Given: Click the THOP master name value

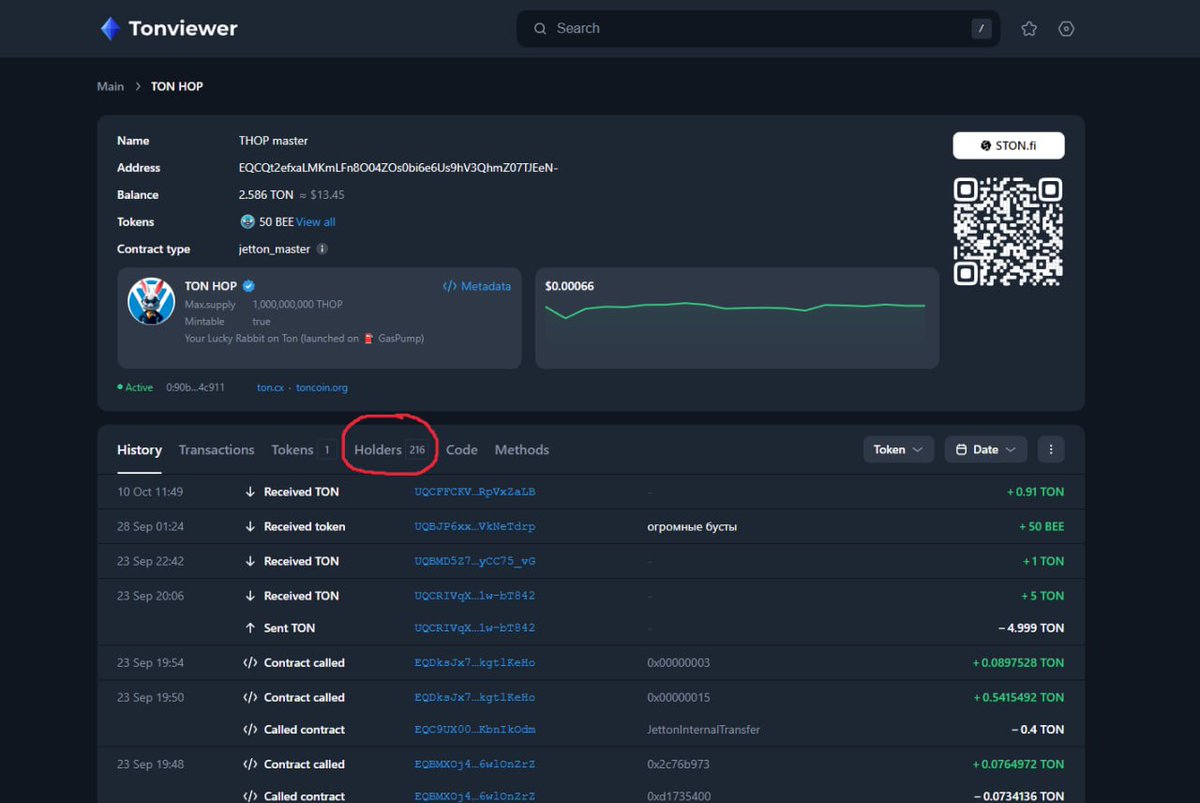Looking at the screenshot, I should click(x=273, y=141).
